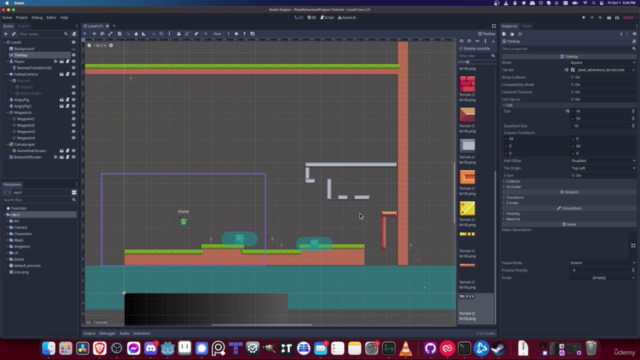640x360 pixels.
Task: Switch to Script workspace
Action: (x=327, y=18)
